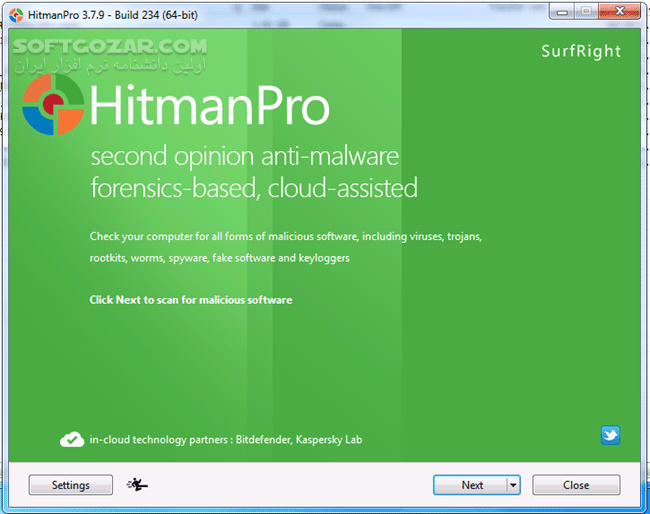Open the Settings button
Viewport: 650px width, 514px height.
70,485
